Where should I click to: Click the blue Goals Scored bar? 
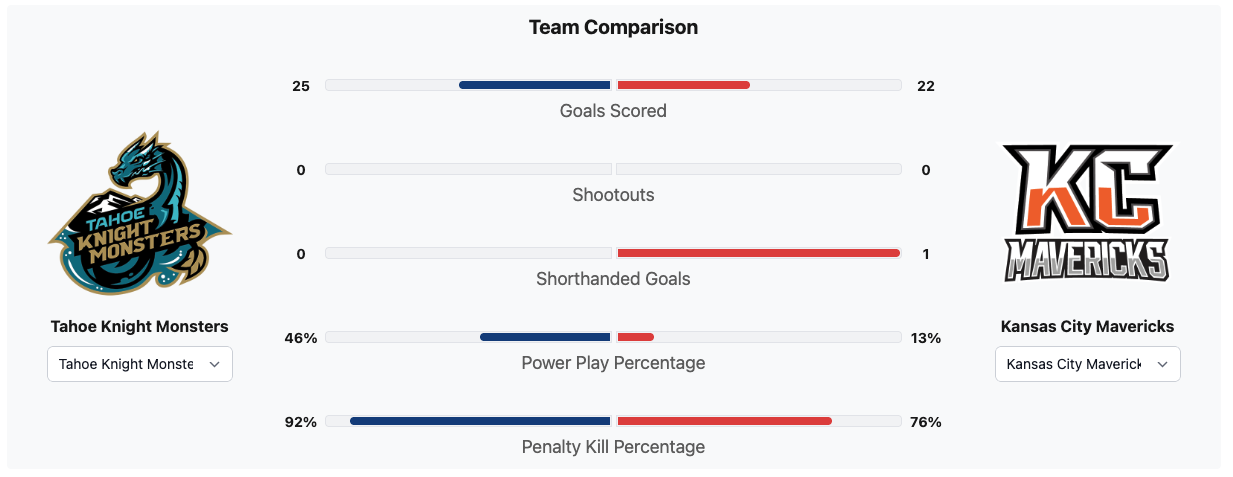[x=535, y=85]
